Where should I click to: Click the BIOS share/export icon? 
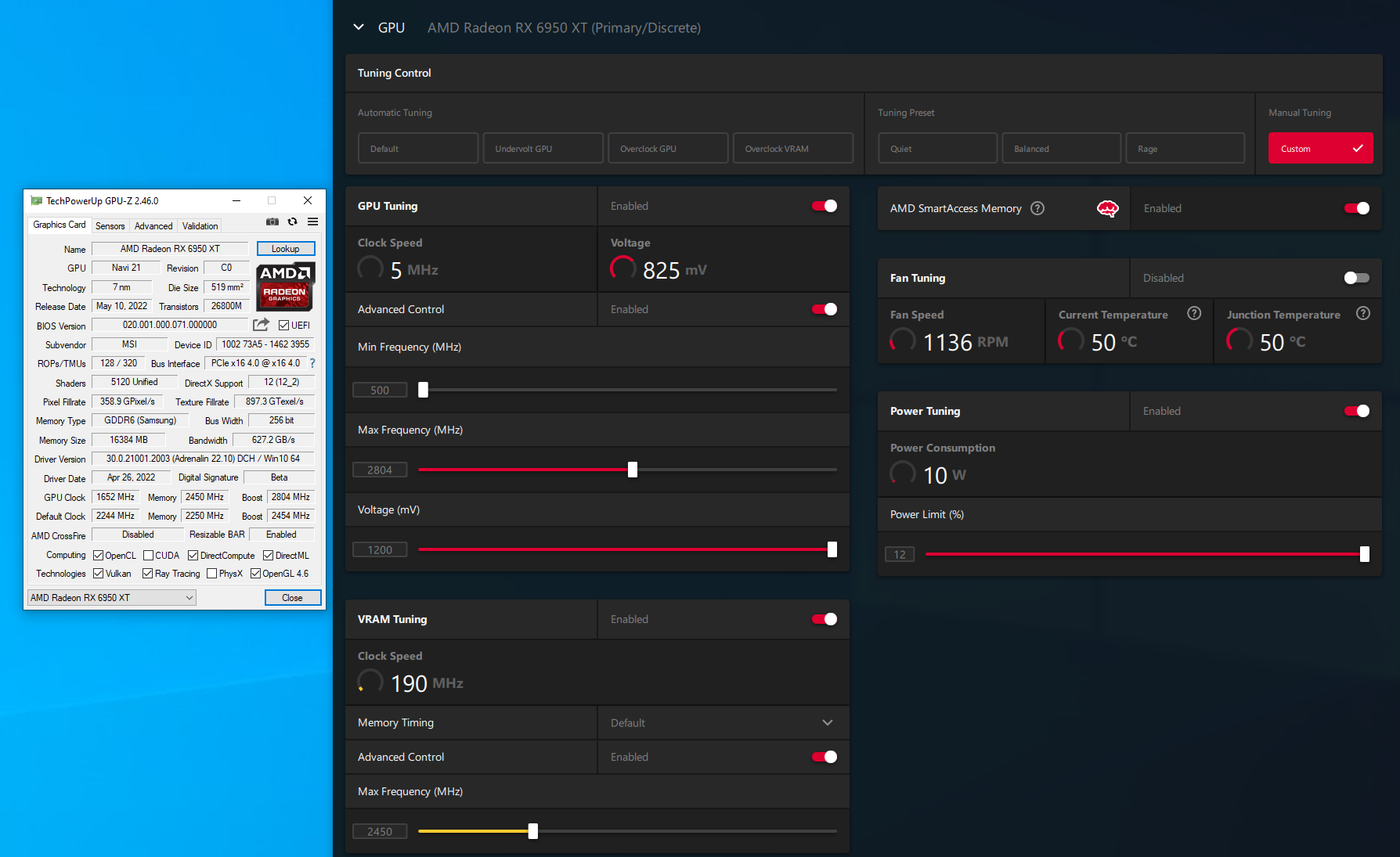pos(261,325)
